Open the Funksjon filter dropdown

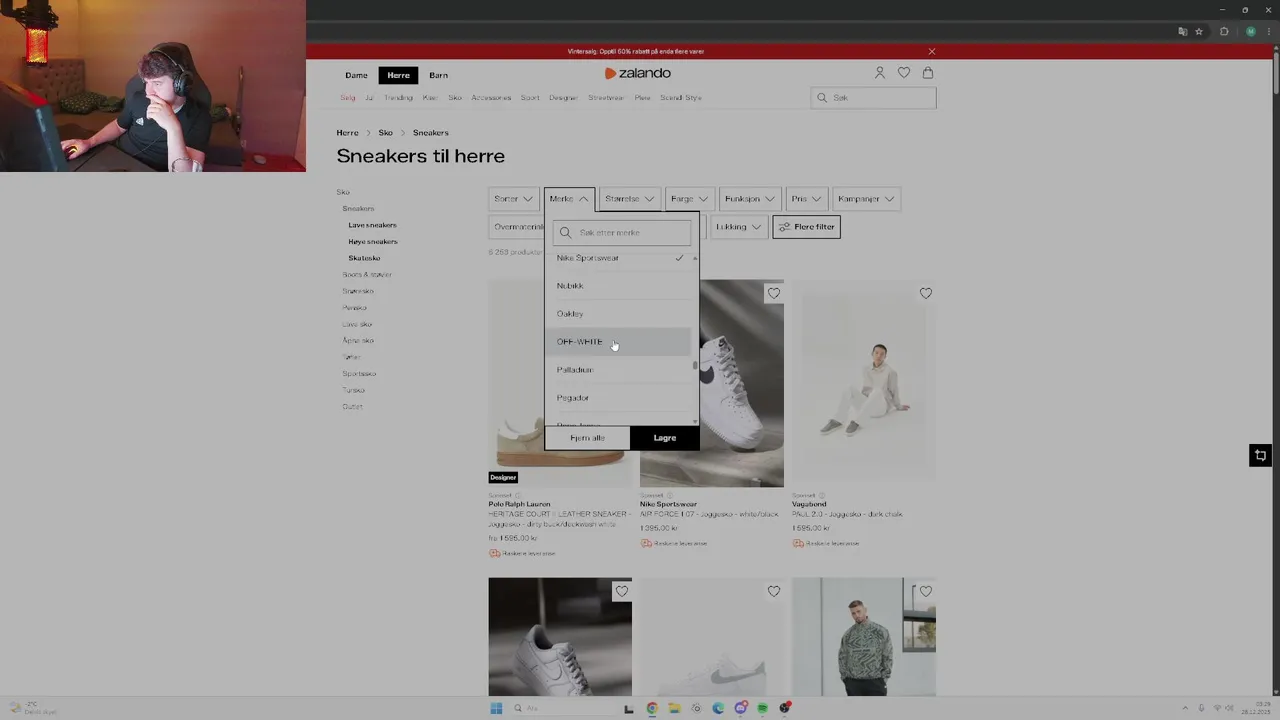click(750, 199)
